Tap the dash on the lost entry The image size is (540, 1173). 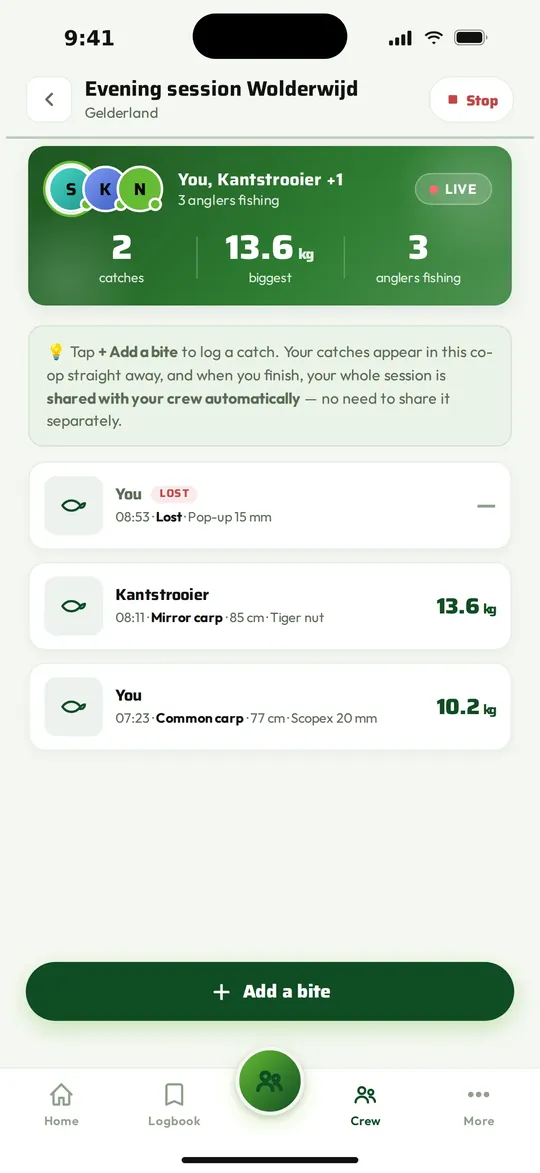pyautogui.click(x=486, y=506)
